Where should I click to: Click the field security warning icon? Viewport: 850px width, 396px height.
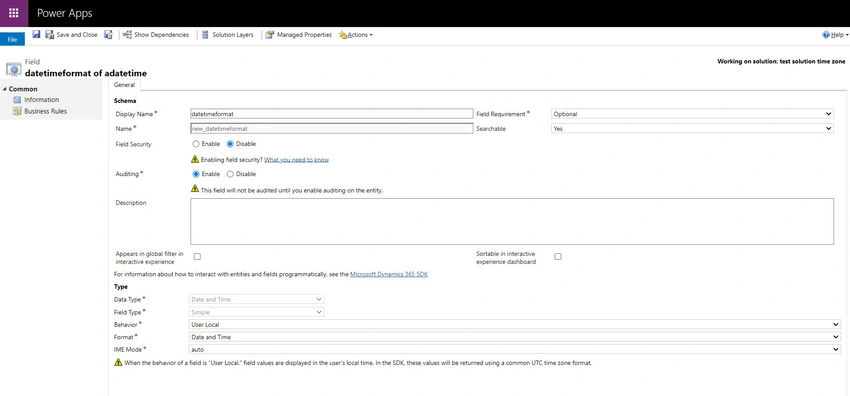195,159
